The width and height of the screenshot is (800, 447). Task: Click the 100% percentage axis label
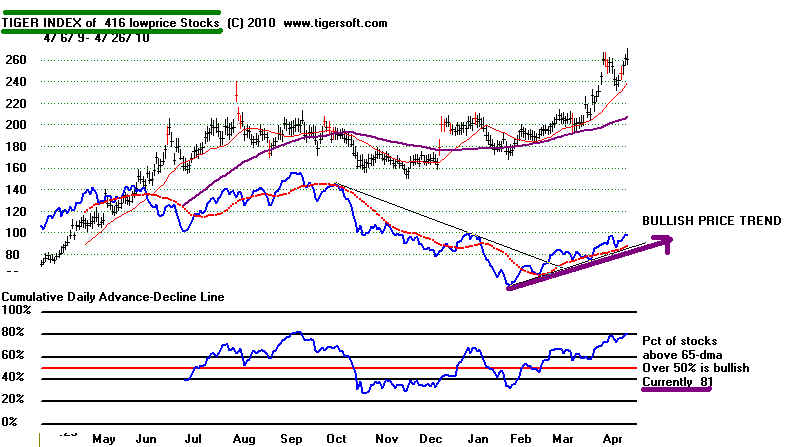tap(18, 311)
